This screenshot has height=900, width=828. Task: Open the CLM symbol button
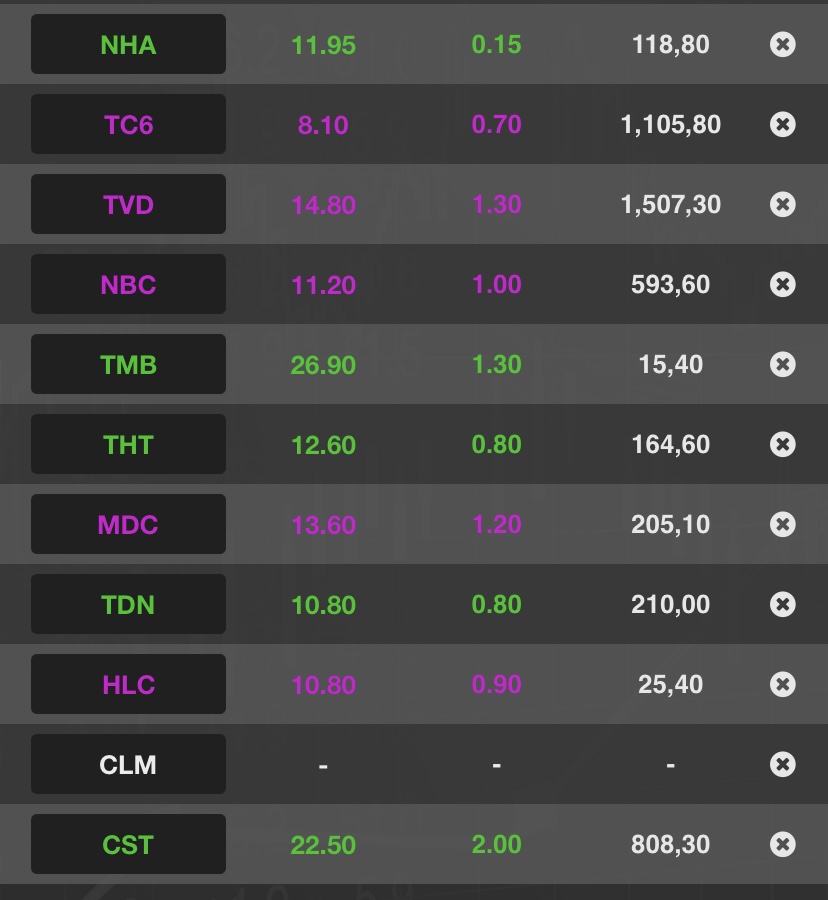[128, 764]
